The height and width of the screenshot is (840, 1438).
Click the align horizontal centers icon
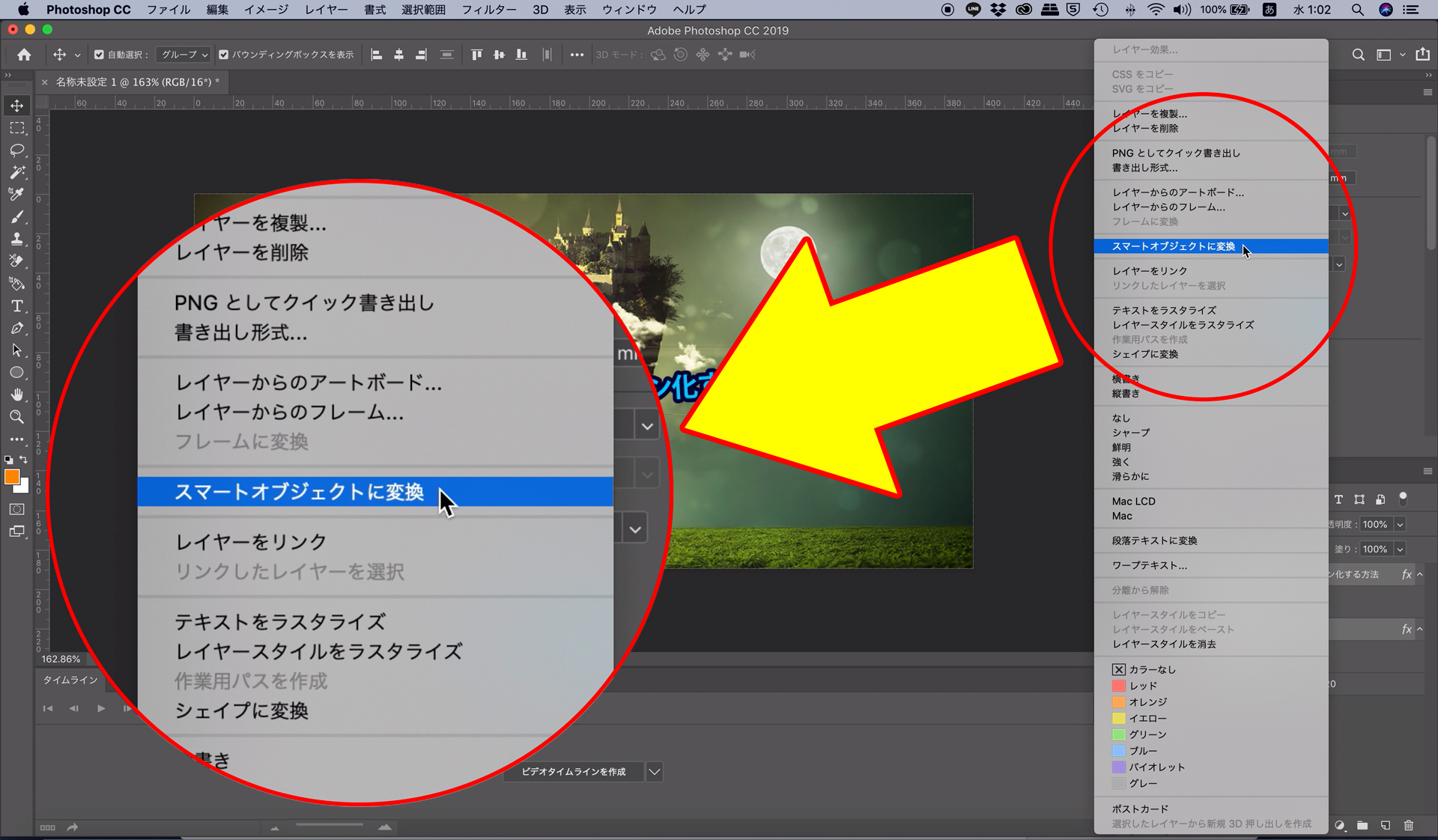[x=399, y=55]
